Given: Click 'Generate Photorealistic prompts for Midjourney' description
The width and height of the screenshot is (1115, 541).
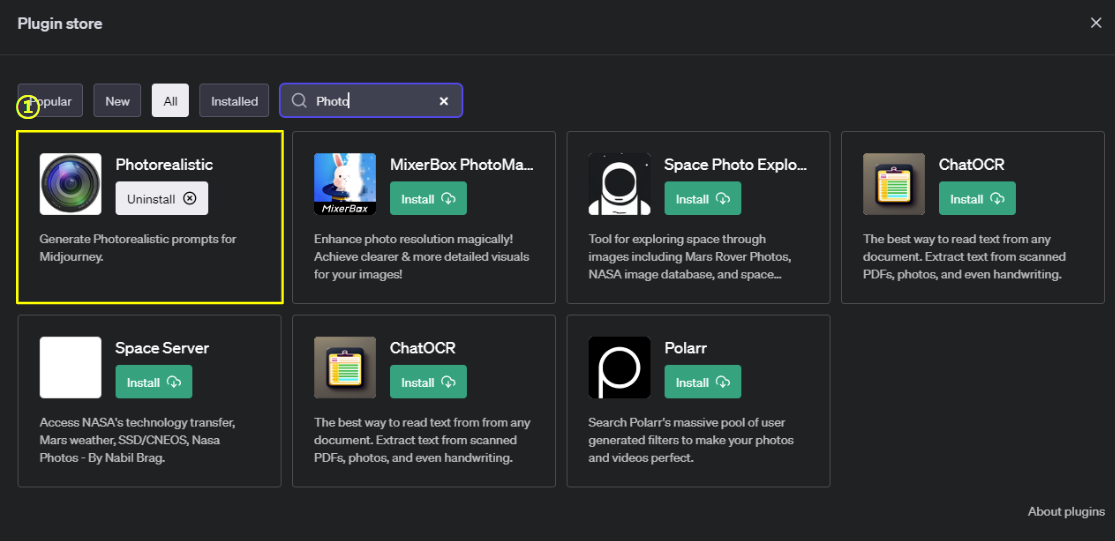Looking at the screenshot, I should point(138,247).
